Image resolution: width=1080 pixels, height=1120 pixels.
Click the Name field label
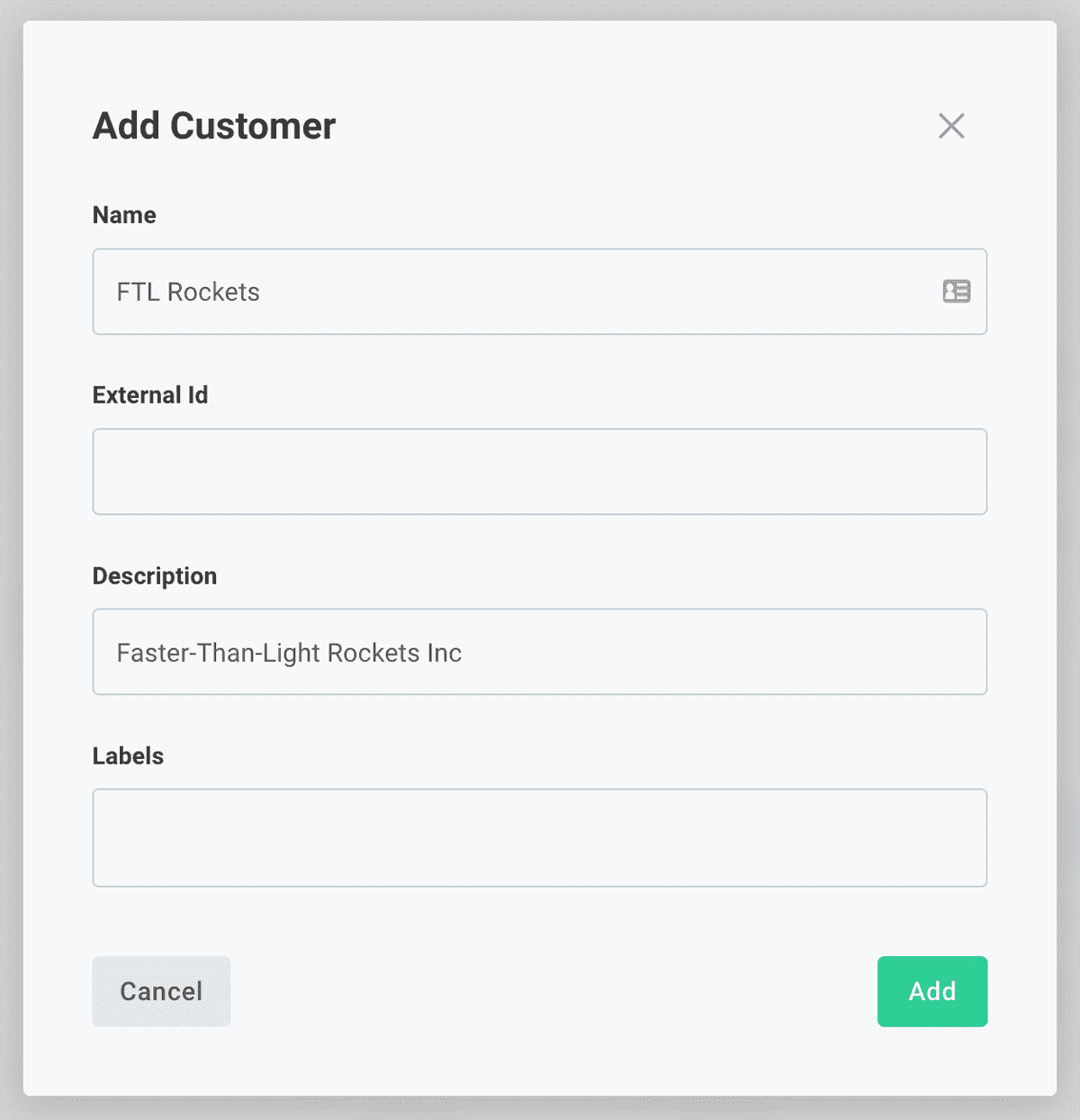pyautogui.click(x=123, y=214)
